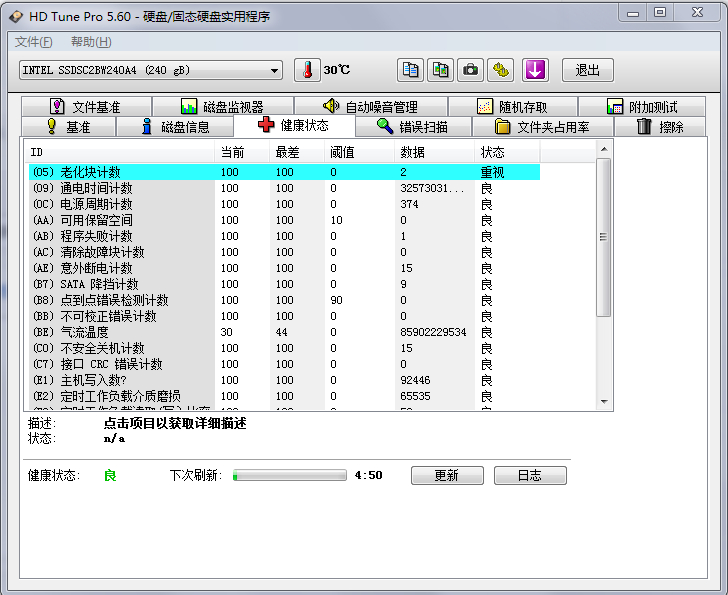Image resolution: width=728 pixels, height=595 pixels.
Task: Click the HD Tune Pro title bar icon
Action: (x=16, y=17)
